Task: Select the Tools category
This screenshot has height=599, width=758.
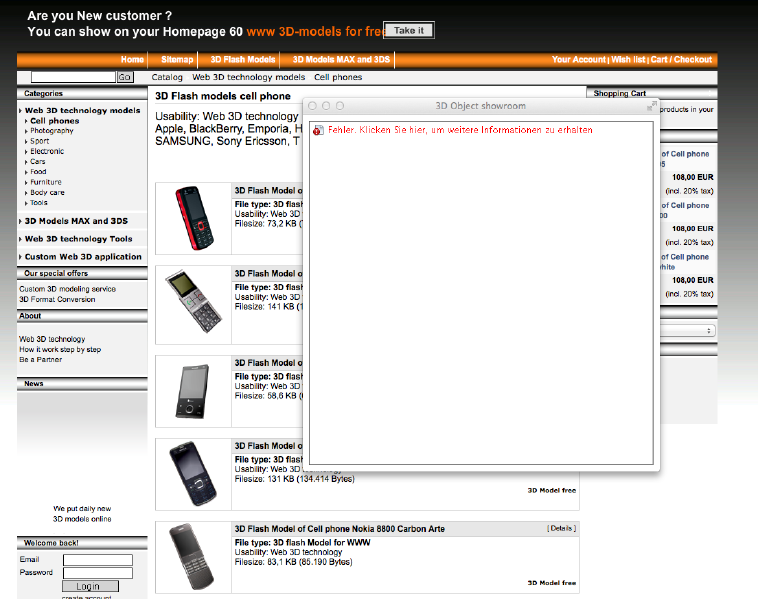Action: pos(39,203)
